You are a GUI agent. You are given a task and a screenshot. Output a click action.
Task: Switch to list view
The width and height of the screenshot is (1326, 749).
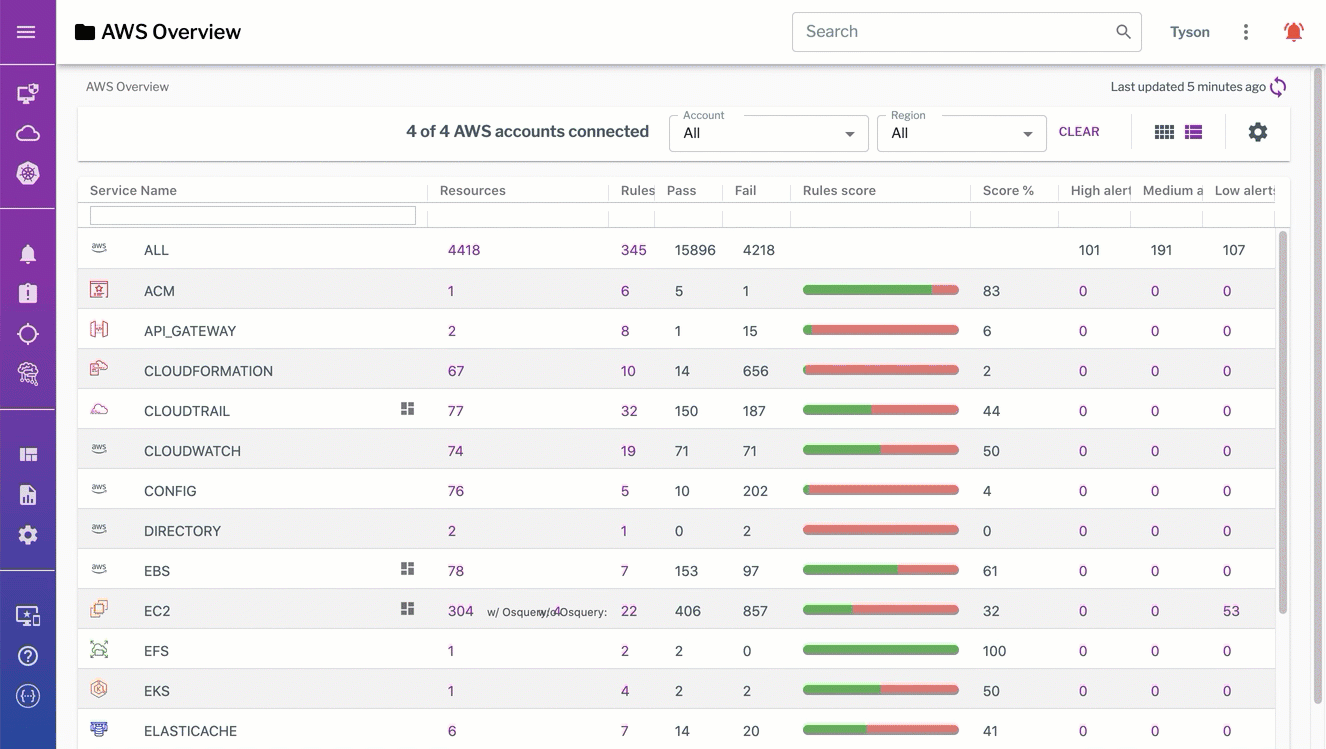[x=1194, y=132]
